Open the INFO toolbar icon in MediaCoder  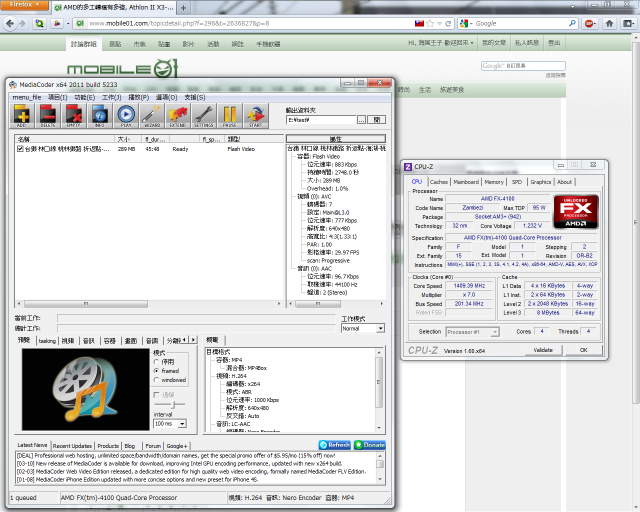point(100,116)
